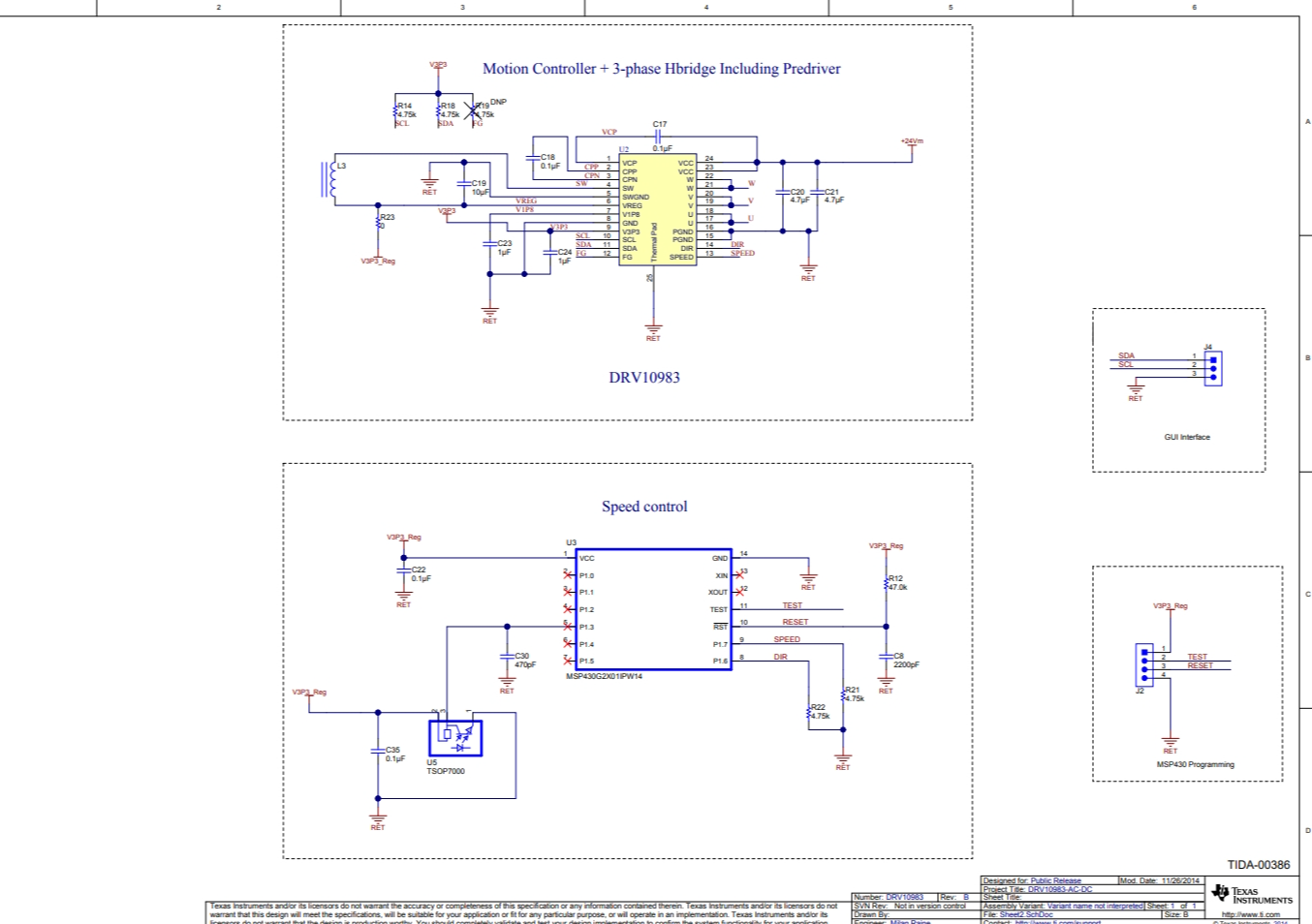Select the U3 MSP430 microcontroller symbol

tap(654, 609)
